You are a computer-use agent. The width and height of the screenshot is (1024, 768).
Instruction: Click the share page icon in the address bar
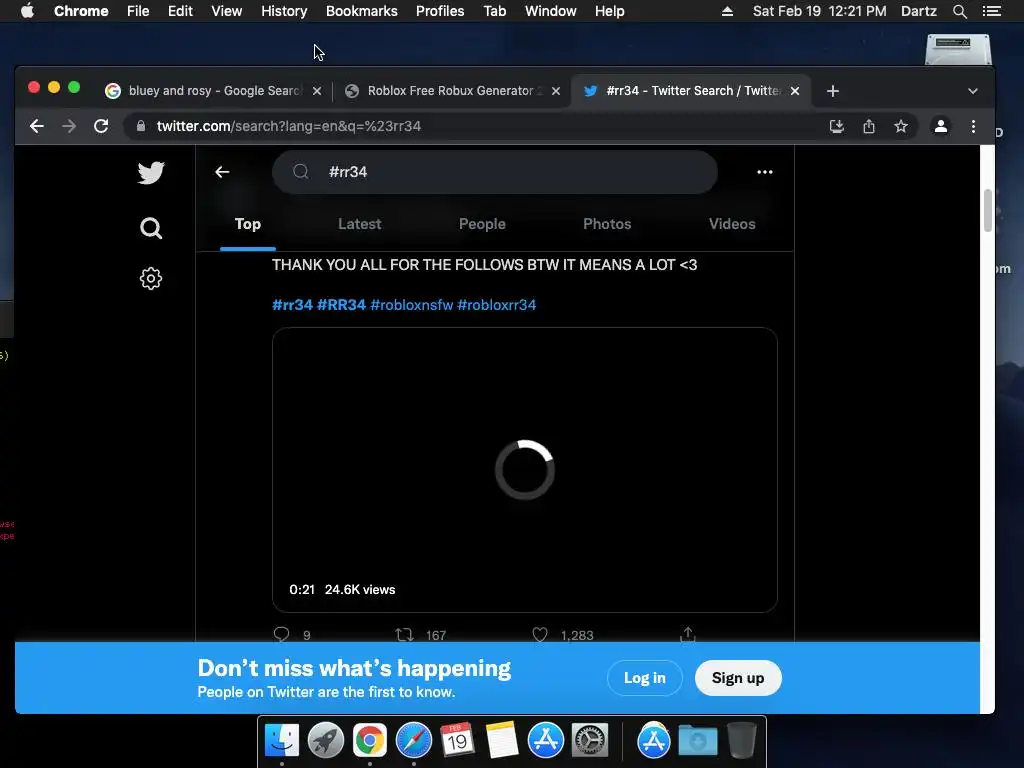[x=869, y=126]
